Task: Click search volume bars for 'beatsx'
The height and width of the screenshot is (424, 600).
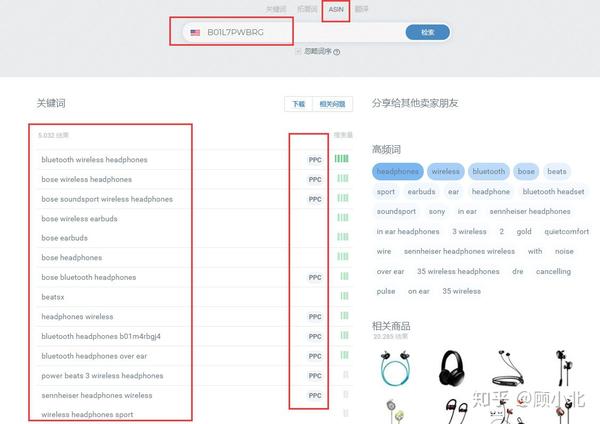Action: (x=344, y=296)
